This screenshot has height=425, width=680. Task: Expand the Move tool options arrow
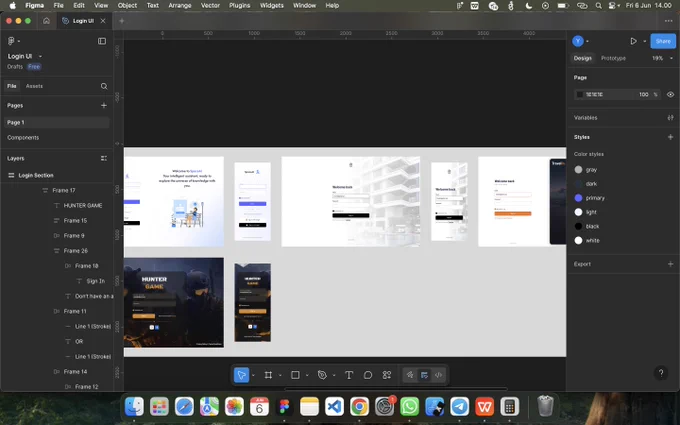click(253, 376)
